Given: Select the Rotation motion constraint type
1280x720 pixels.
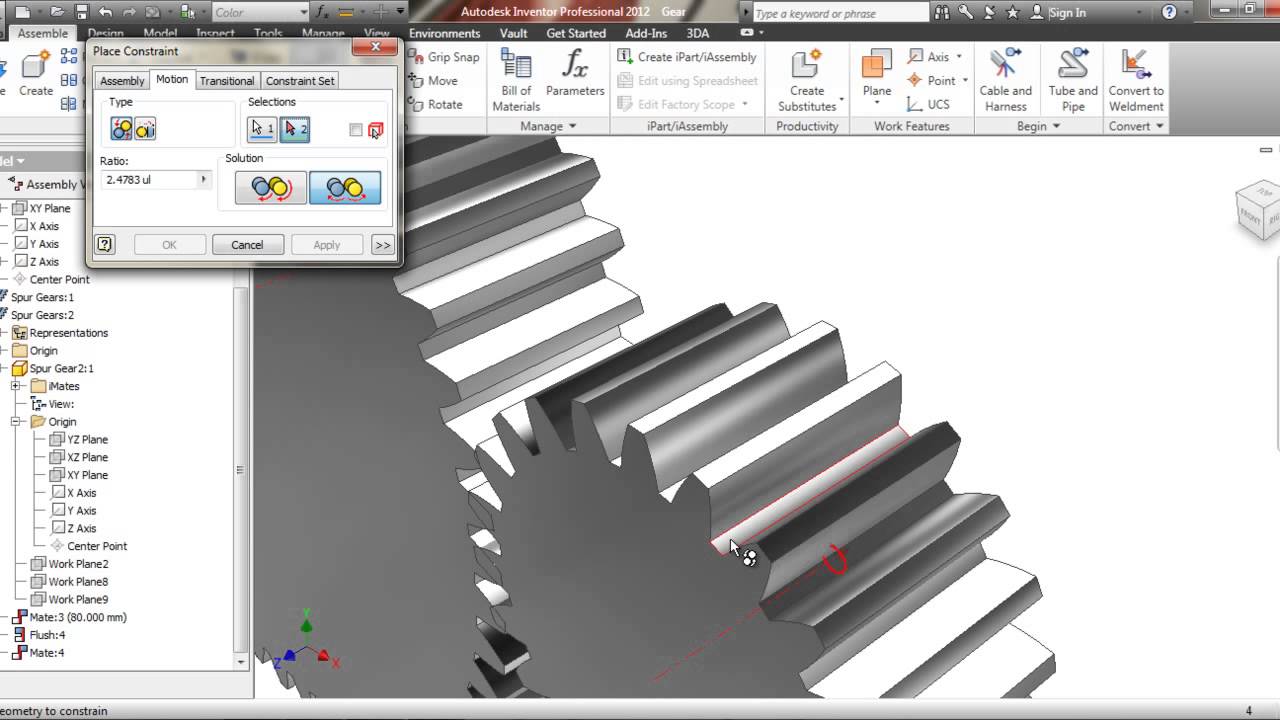Looking at the screenshot, I should 122,129.
